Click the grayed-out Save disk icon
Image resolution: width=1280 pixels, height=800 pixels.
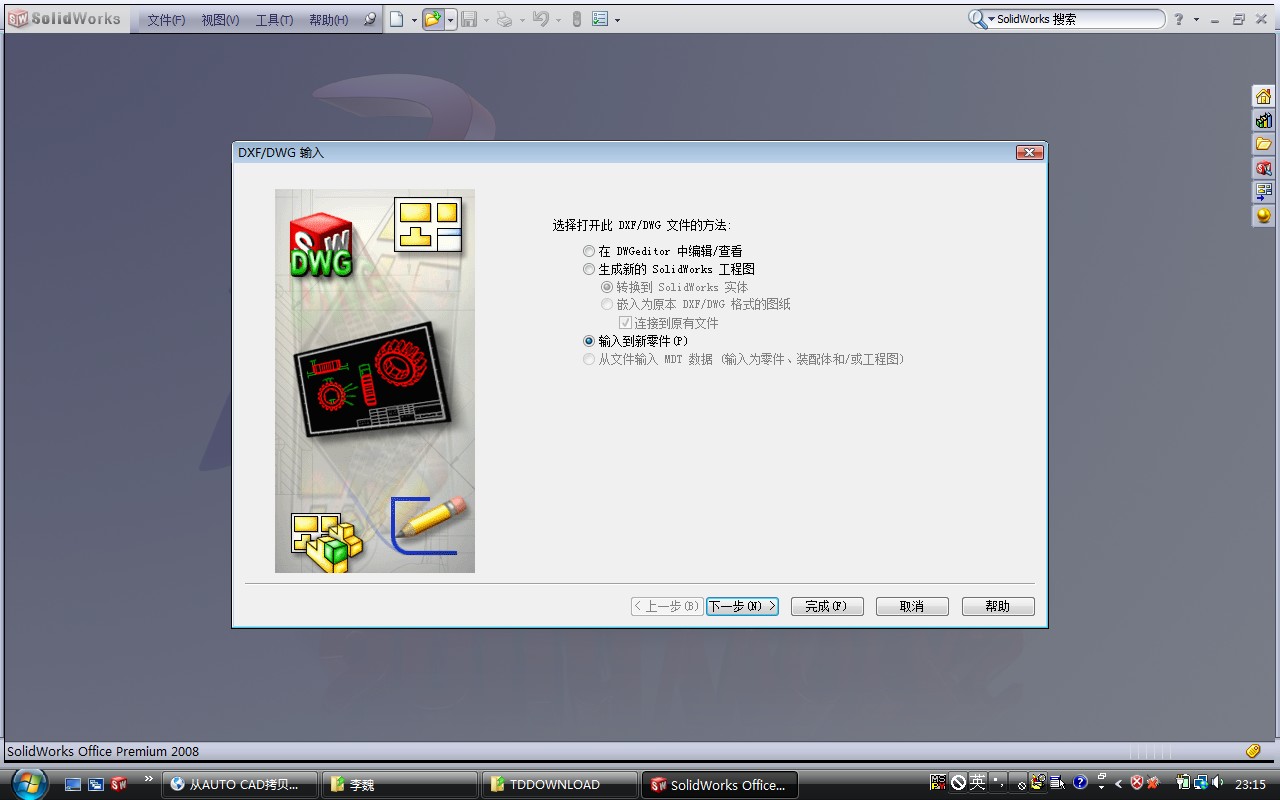pos(469,19)
